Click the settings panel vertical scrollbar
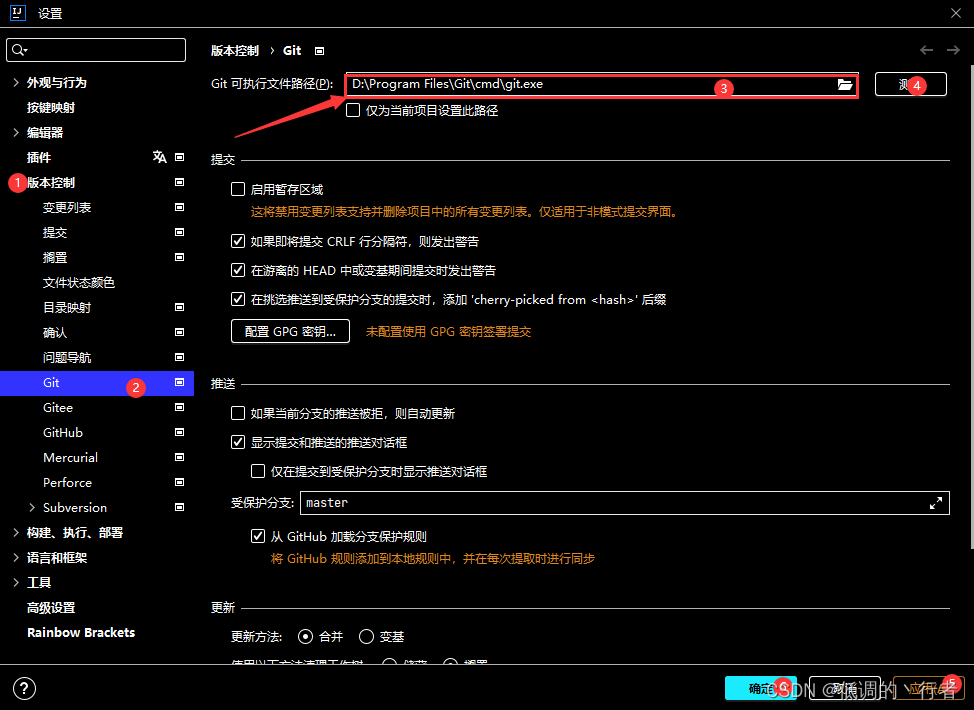The width and height of the screenshot is (974, 710). 972,308
